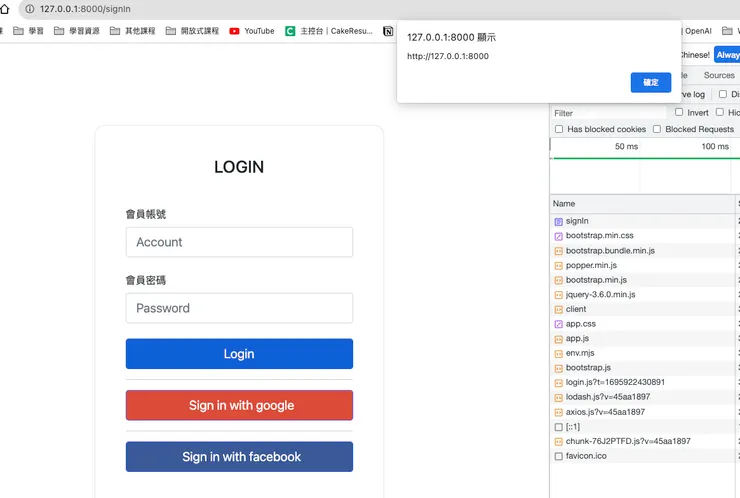Open the 學習 bookmark folder
Image resolution: width=740 pixels, height=498 pixels.
[x=28, y=31]
